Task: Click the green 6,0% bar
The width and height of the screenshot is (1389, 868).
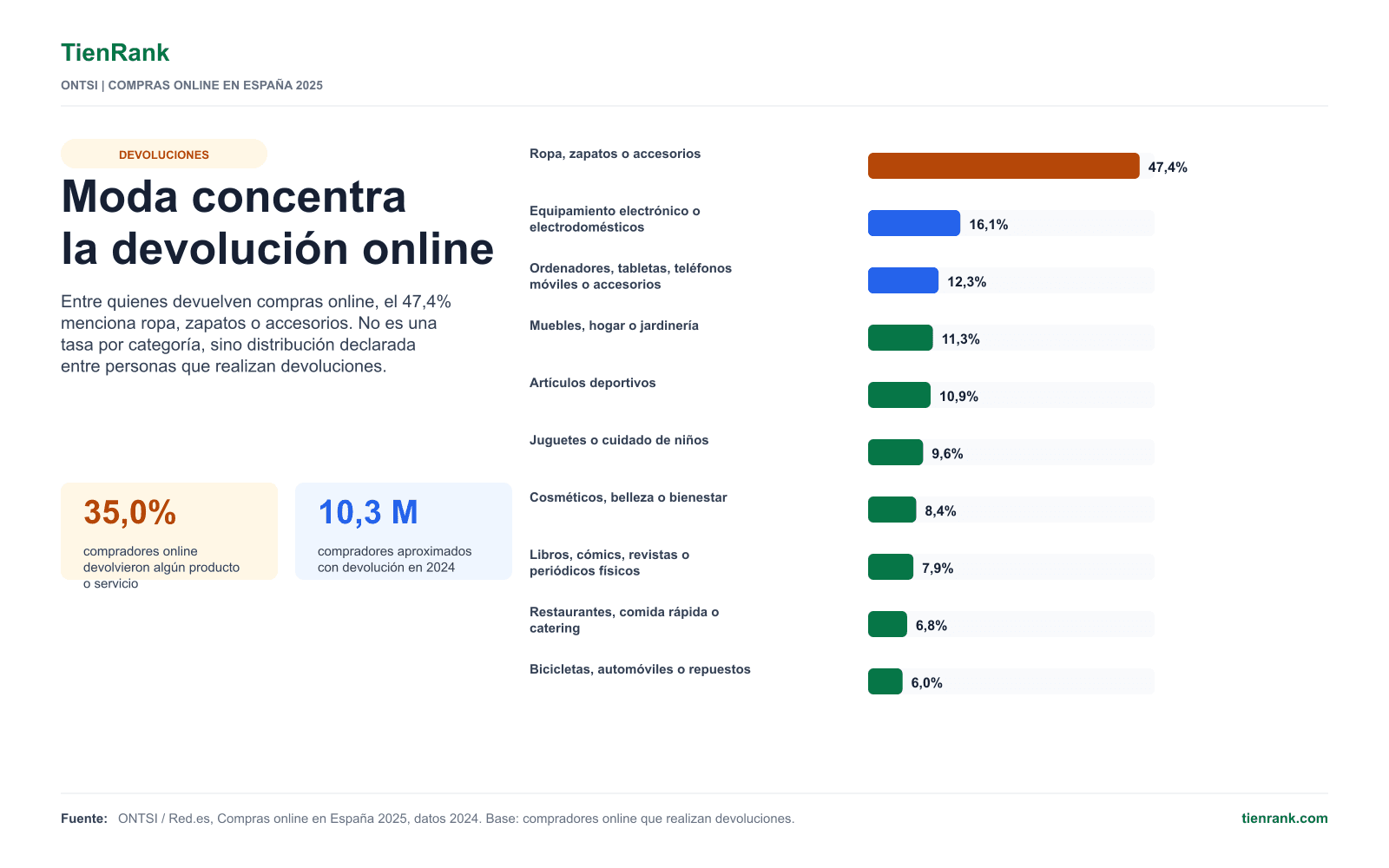Action: pyautogui.click(x=885, y=681)
